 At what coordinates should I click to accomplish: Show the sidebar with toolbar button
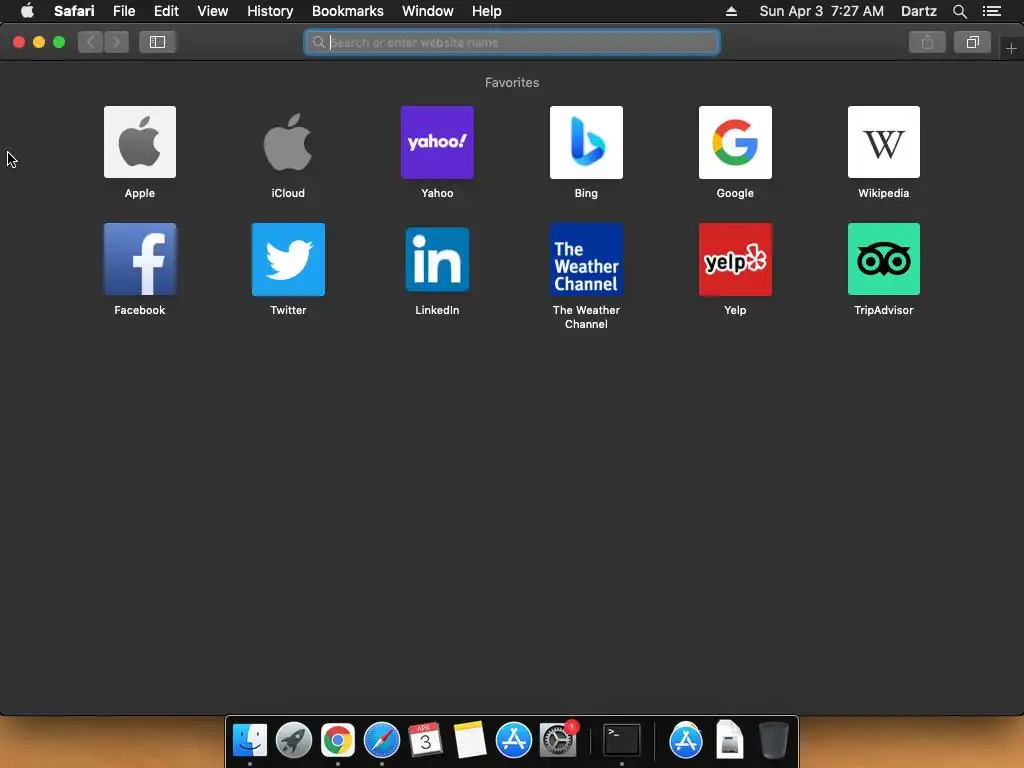coord(157,42)
